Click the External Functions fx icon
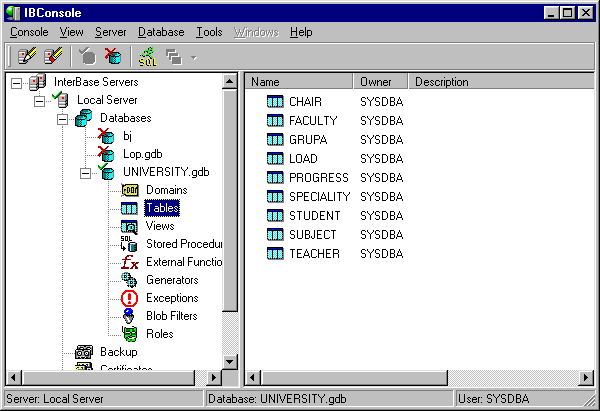Viewport: 600px width, 411px height. 130,262
